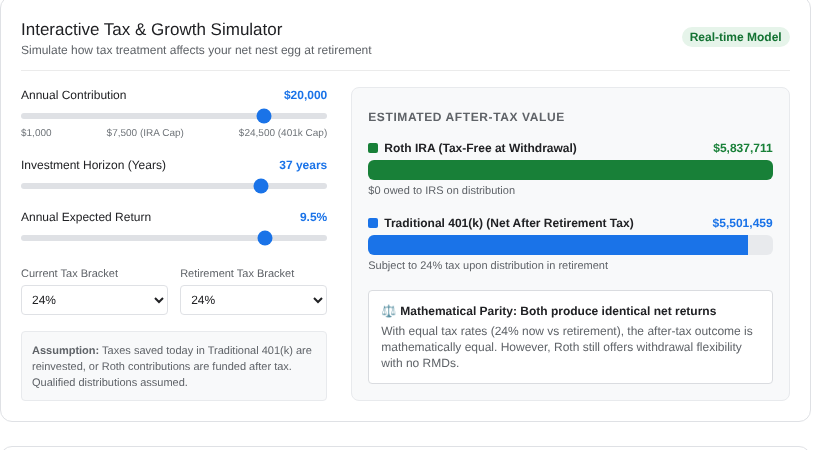Click the $20,000 contribution value

(305, 95)
